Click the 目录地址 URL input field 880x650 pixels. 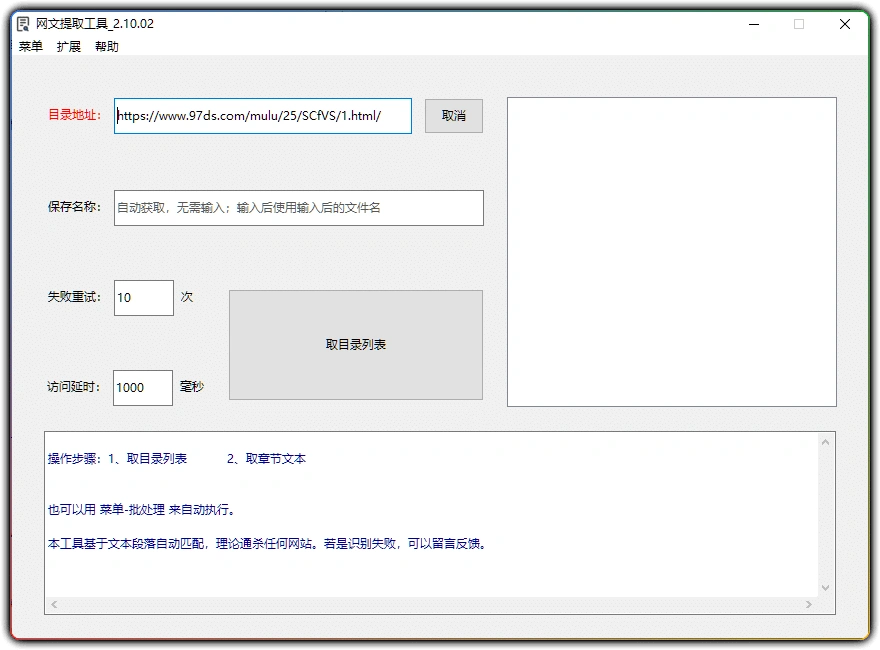263,116
